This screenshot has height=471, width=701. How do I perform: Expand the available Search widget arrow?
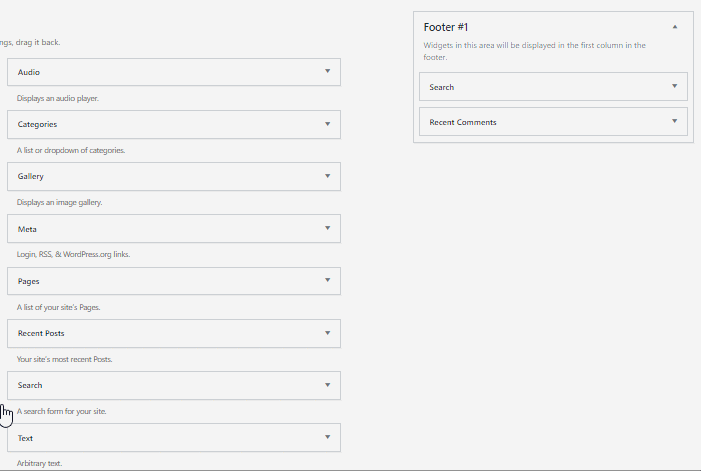pos(327,384)
